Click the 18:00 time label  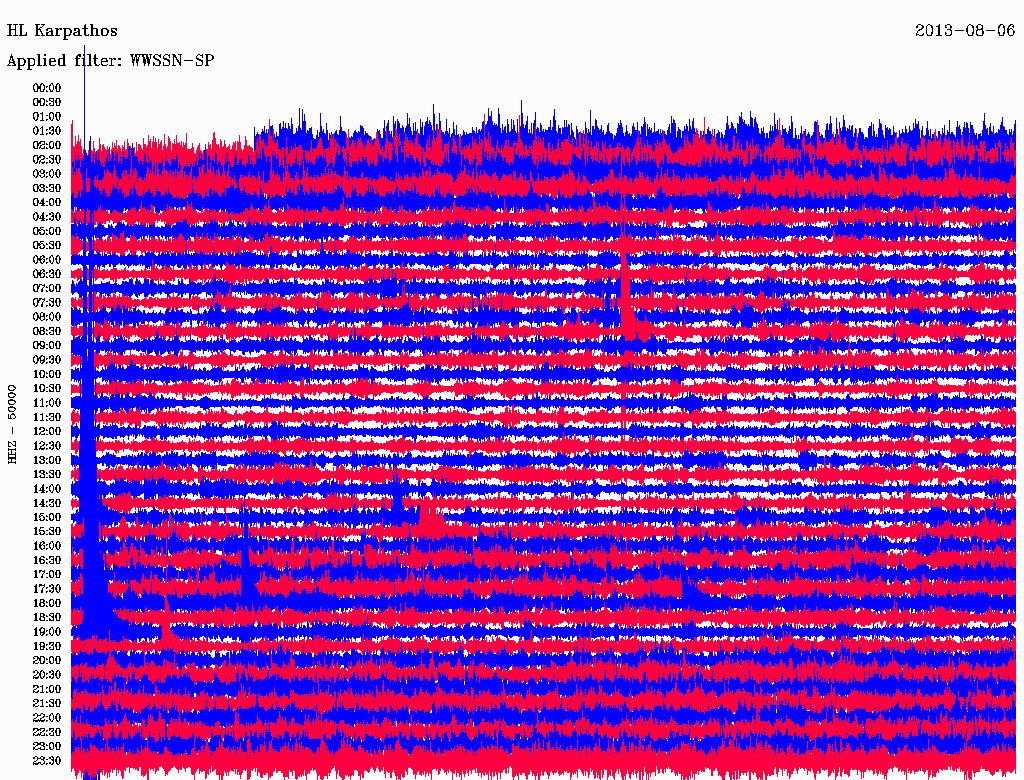(47, 604)
